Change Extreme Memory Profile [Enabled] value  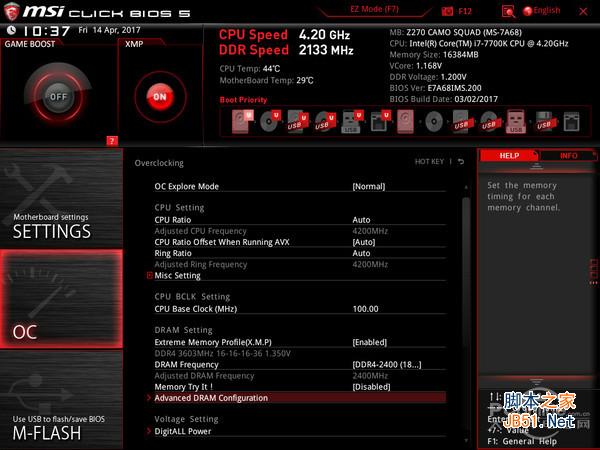pos(370,342)
